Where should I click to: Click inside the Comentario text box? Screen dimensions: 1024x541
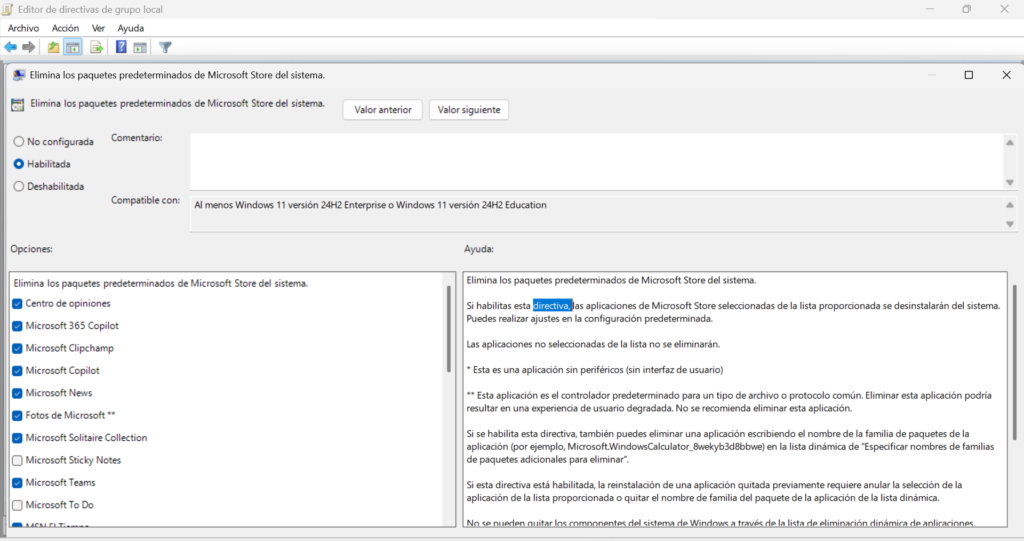pos(596,162)
